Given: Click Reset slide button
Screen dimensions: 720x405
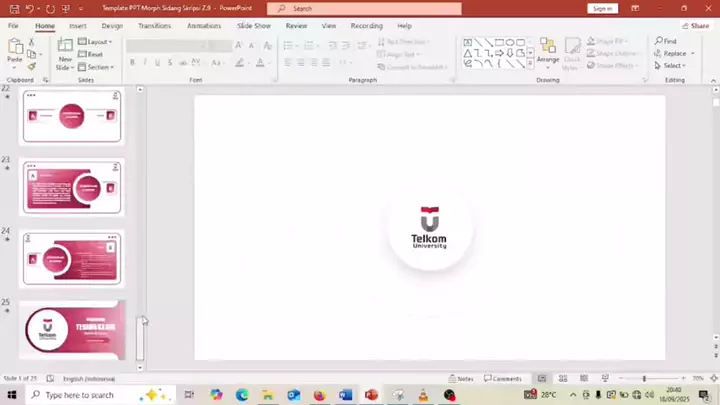Looking at the screenshot, I should [90, 54].
